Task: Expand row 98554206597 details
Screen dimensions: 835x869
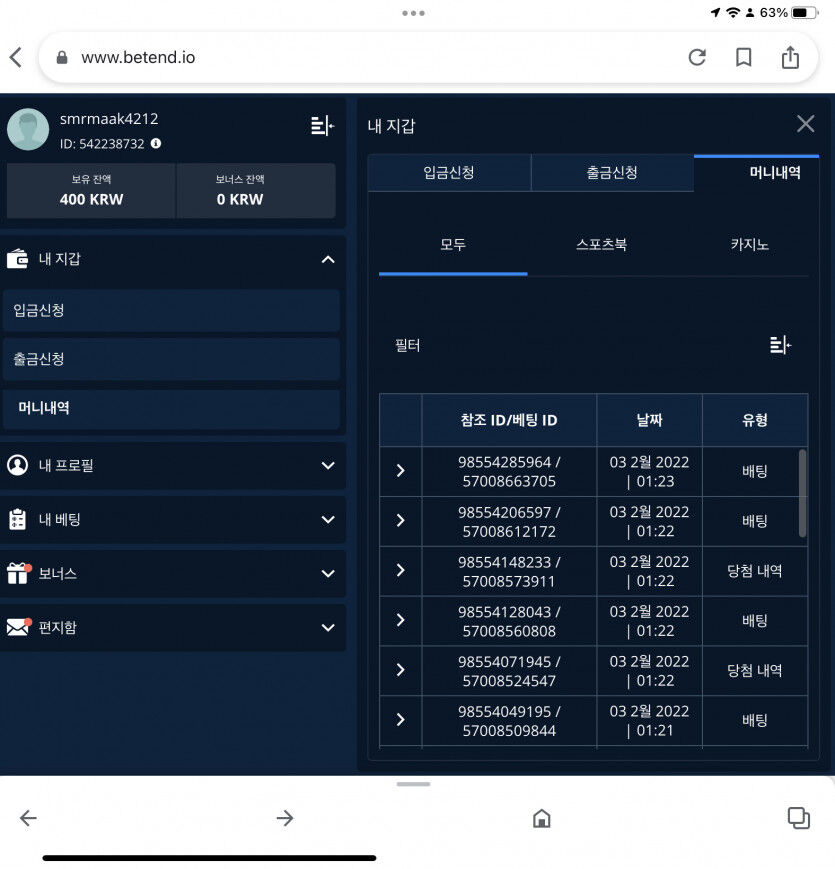Action: coord(401,520)
